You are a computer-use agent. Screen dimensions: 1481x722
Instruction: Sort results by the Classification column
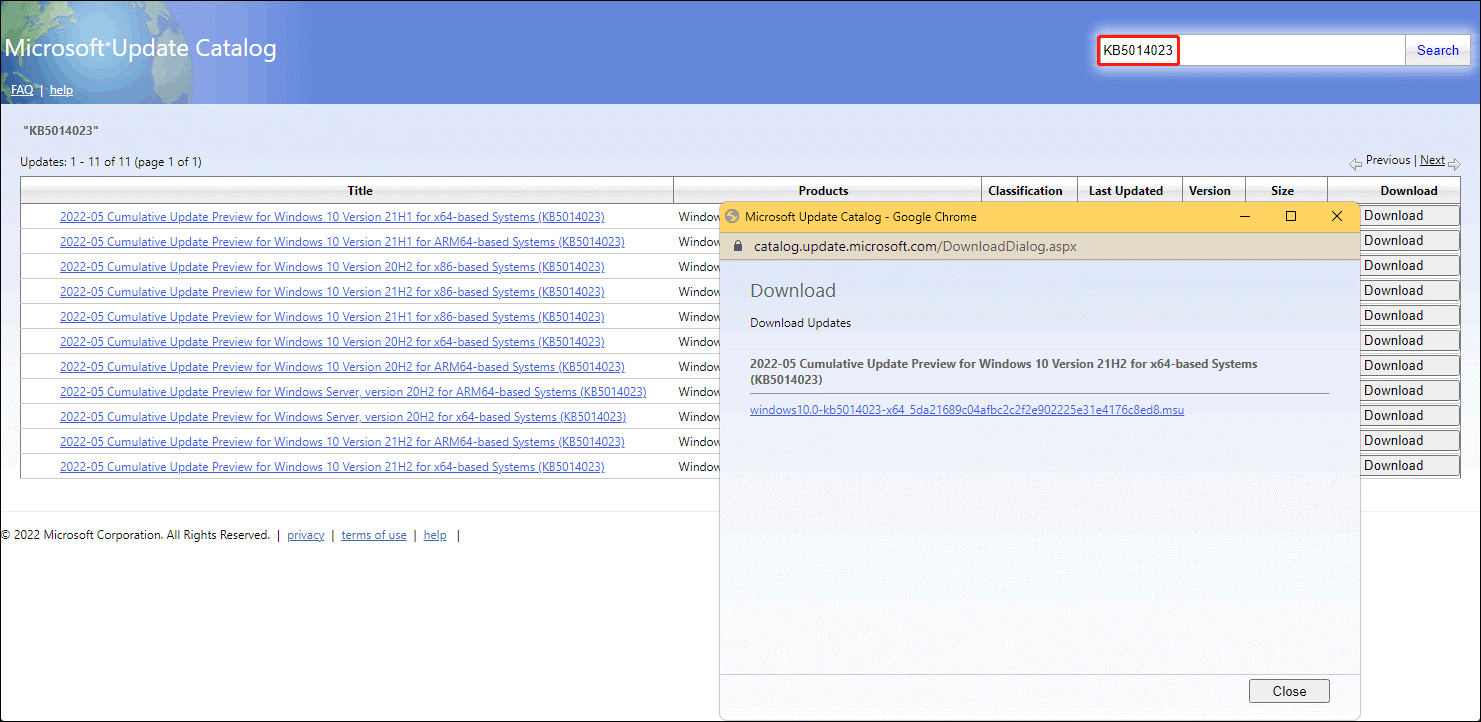[1025, 191]
